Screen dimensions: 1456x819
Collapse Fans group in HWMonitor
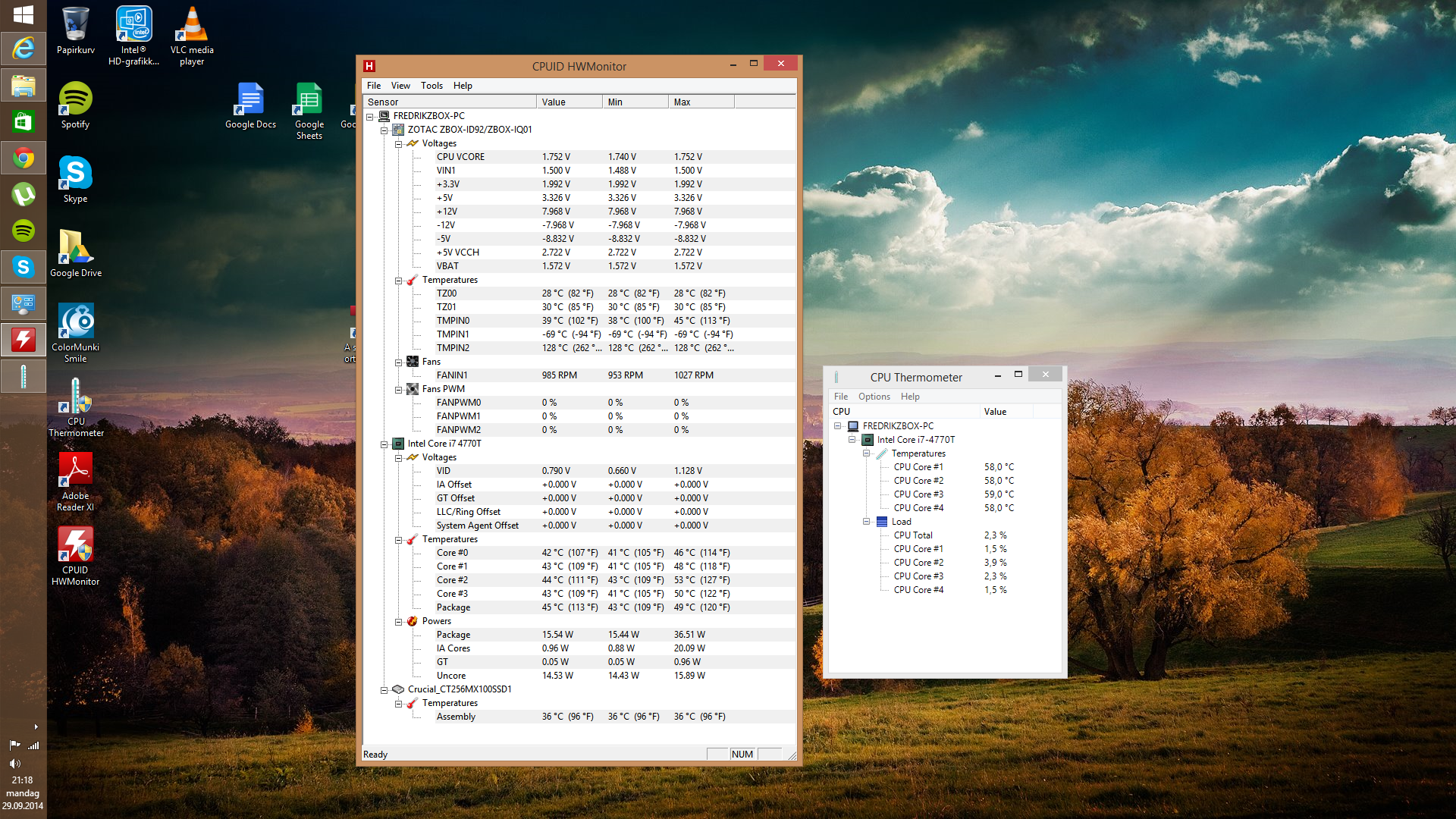[399, 362]
